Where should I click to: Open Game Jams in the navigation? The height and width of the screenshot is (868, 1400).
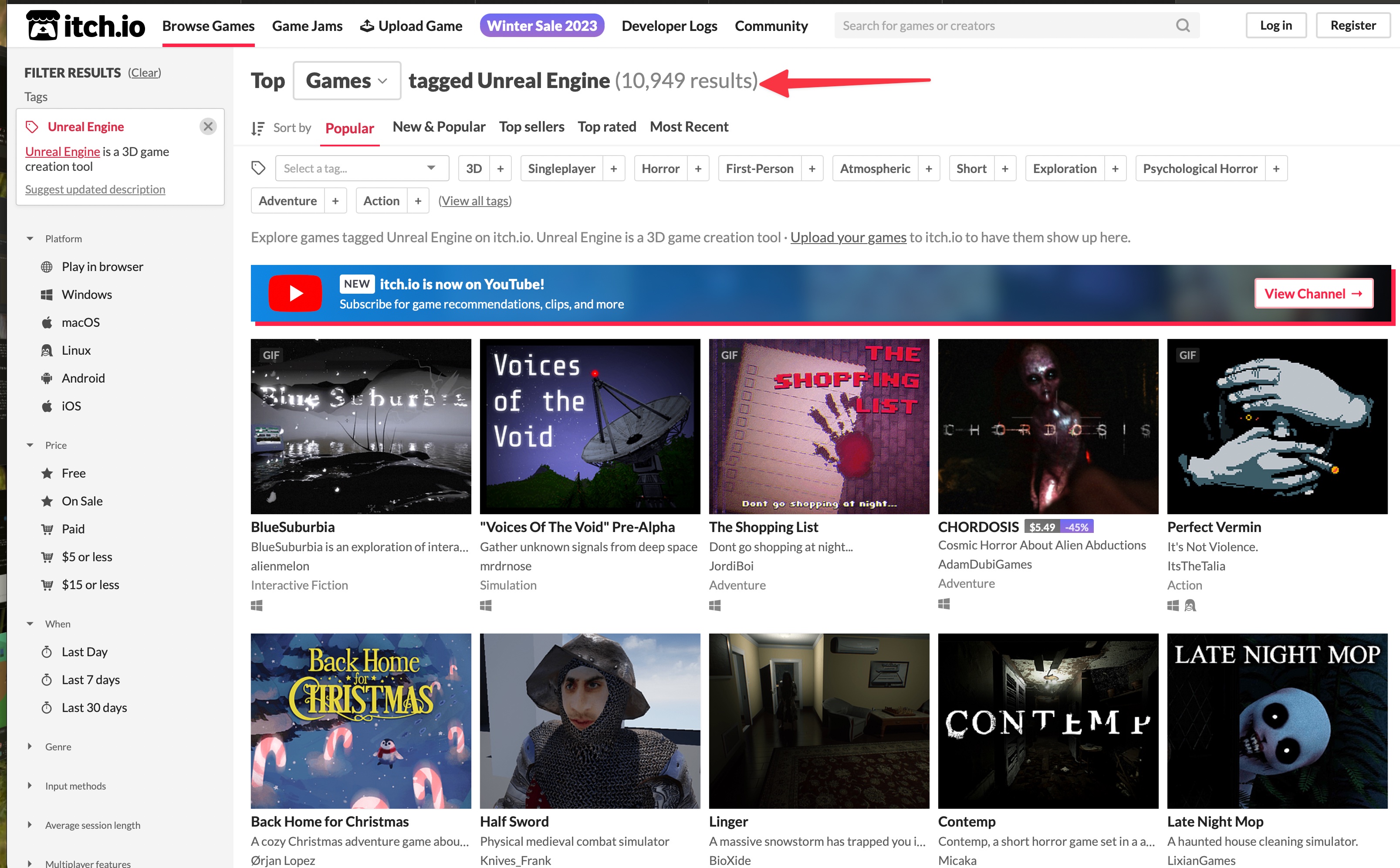pyautogui.click(x=307, y=25)
